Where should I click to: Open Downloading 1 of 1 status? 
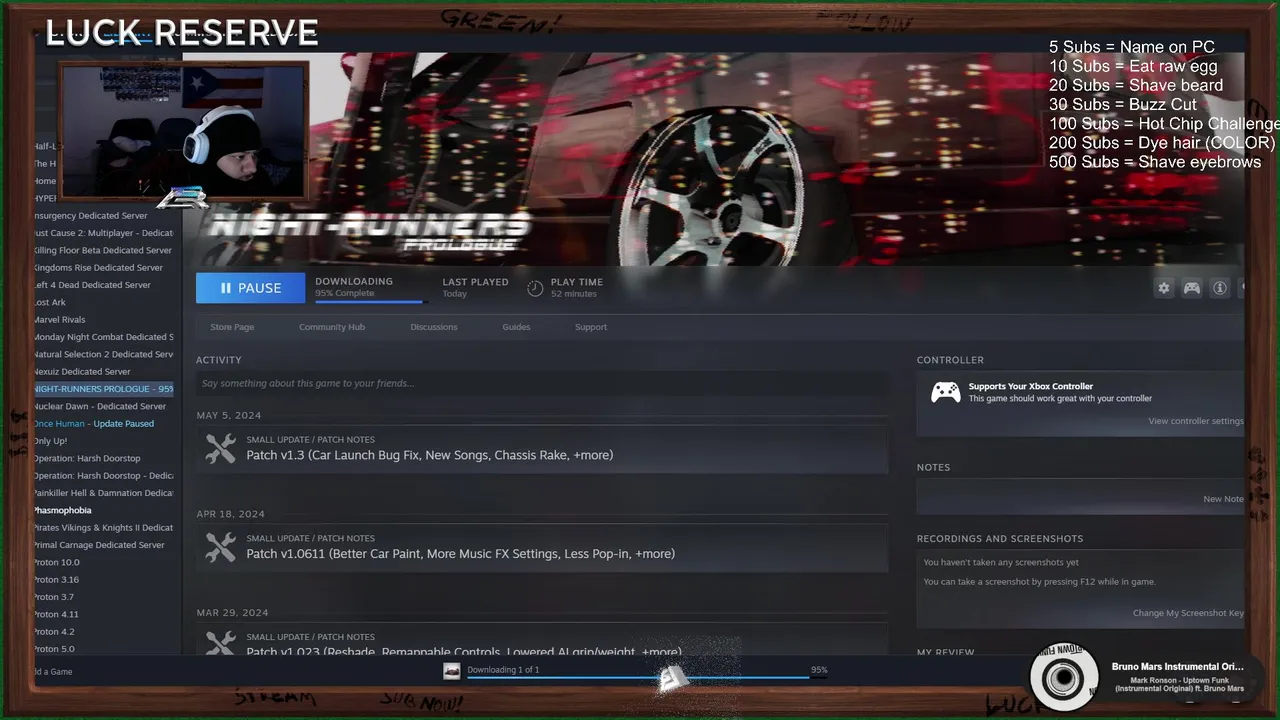[x=503, y=670]
